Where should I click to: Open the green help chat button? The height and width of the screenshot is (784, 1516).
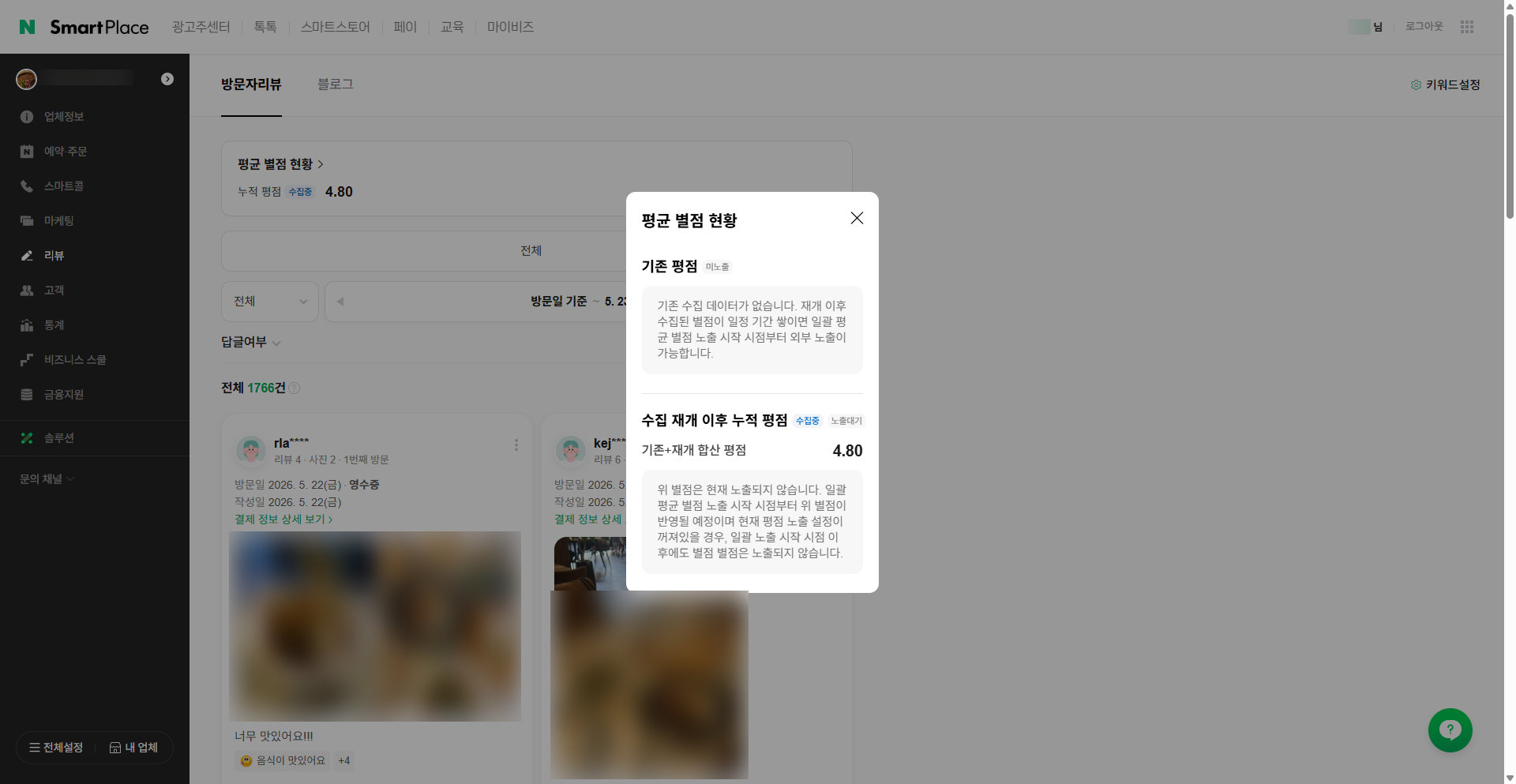[1450, 730]
